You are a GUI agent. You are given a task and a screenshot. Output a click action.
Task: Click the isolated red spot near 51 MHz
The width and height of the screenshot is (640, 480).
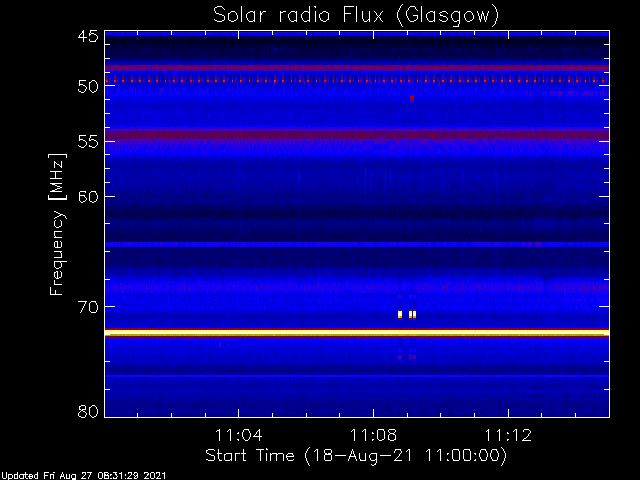click(412, 98)
